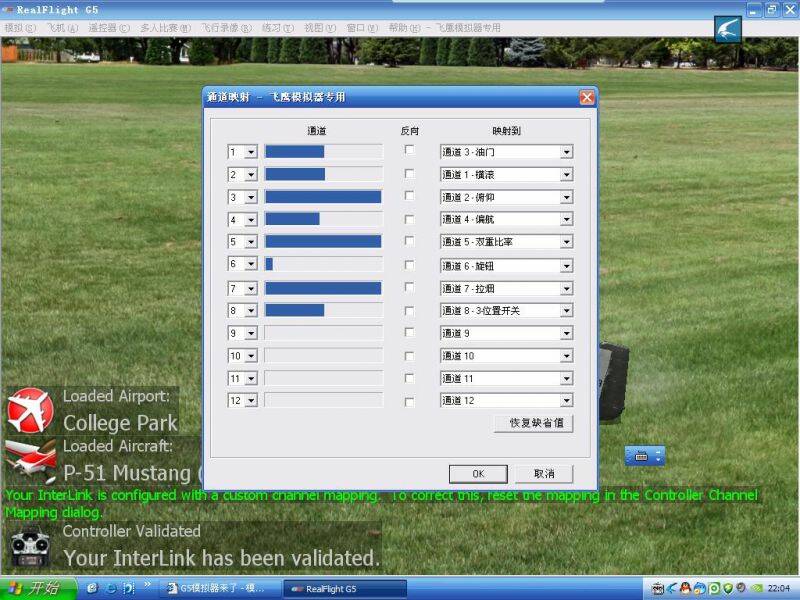
Task: Click the 取消 cancel button
Action: 544,474
